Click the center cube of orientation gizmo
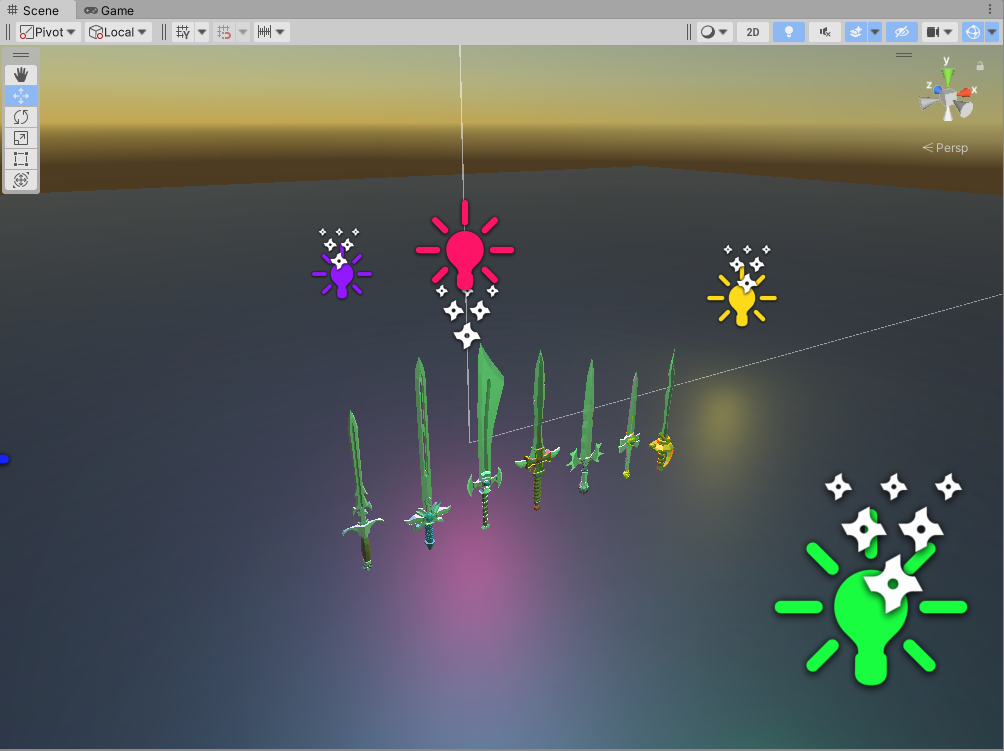Image resolution: width=1004 pixels, height=751 pixels. (948, 98)
